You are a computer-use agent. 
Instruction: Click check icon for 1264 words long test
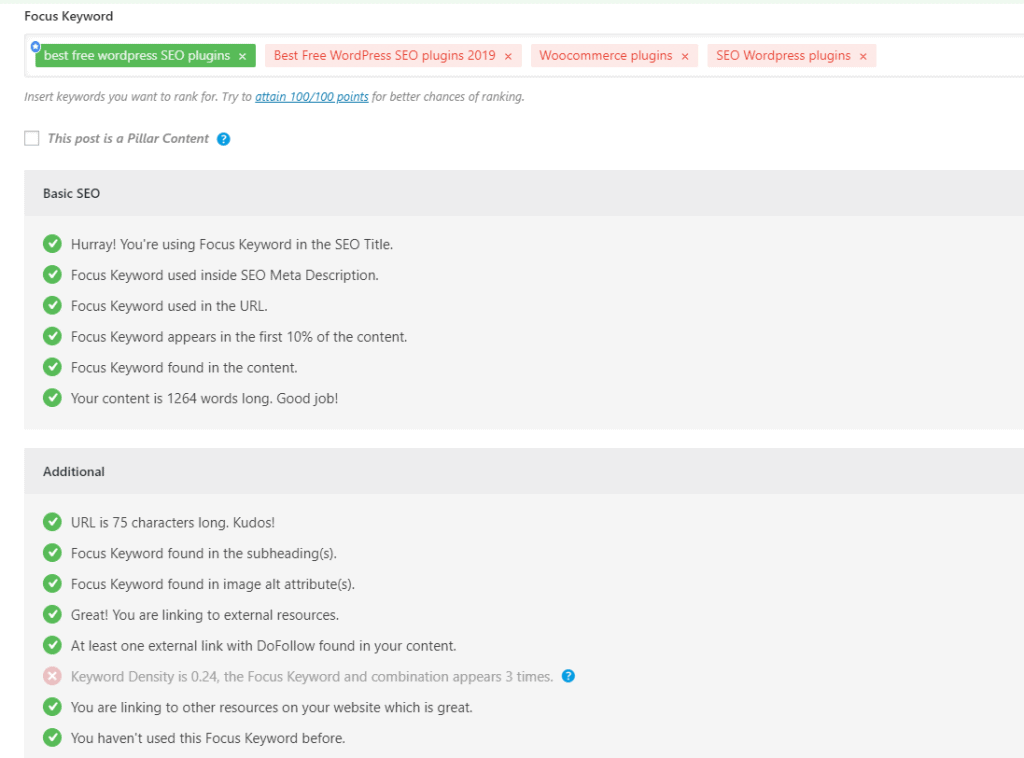point(52,398)
